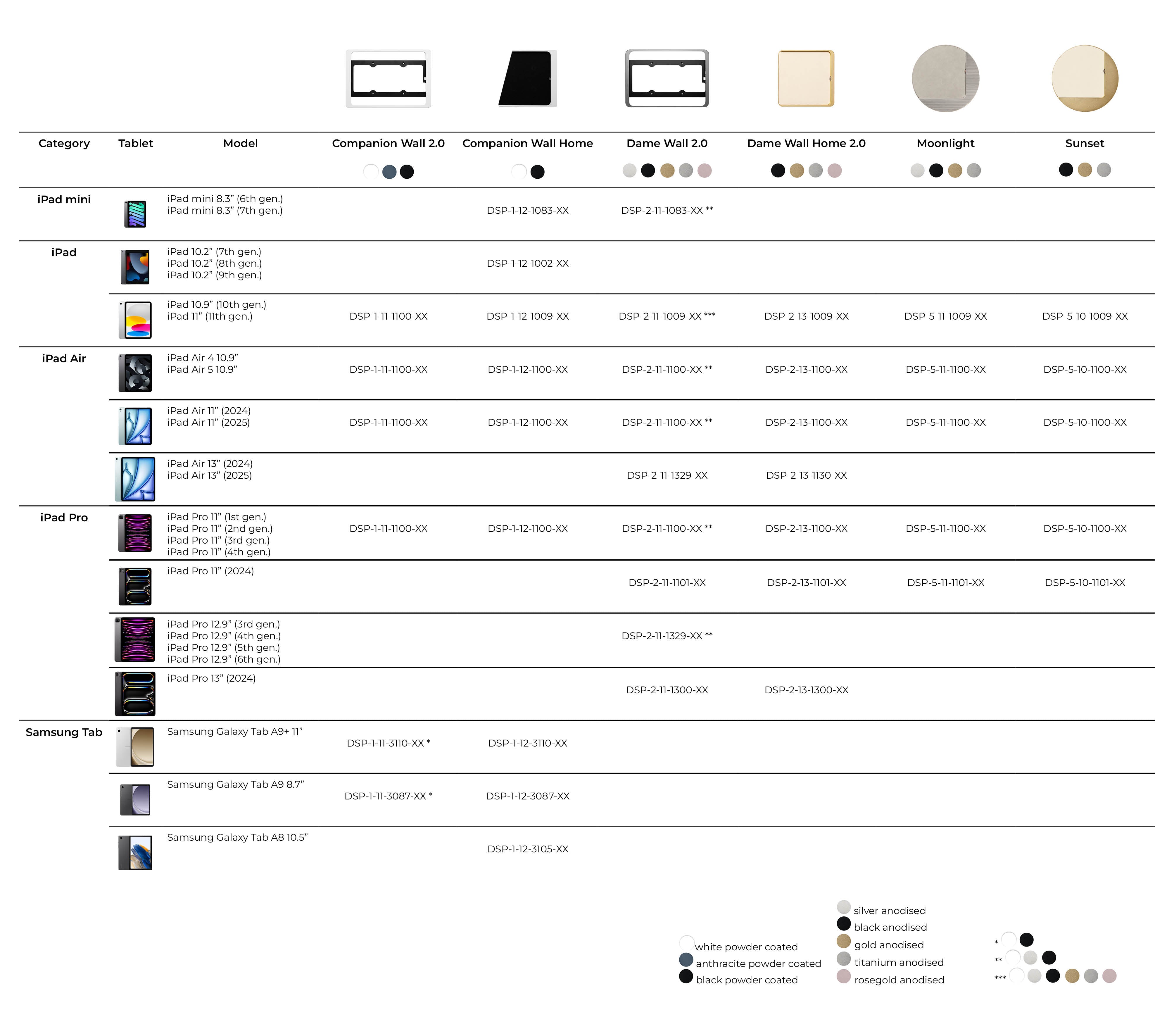Click the iPad mini tablet icon
Screen dimensions: 1174x1036
[136, 214]
